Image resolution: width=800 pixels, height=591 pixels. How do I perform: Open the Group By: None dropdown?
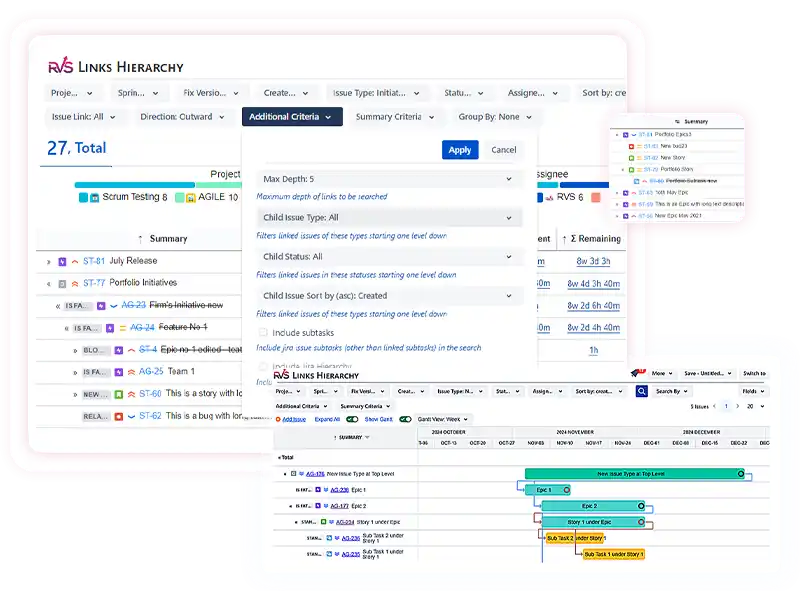click(x=495, y=117)
